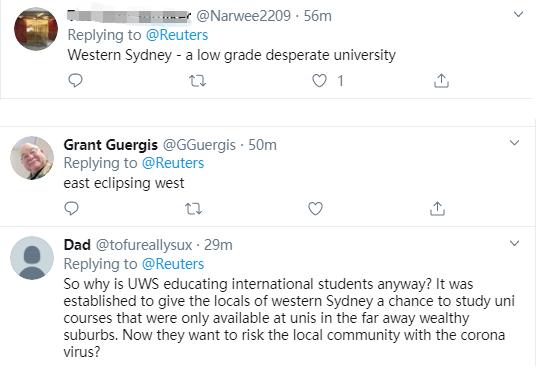This screenshot has height=372, width=537.
Task: Open @Reuters link in Narwee2209's reply
Action: tap(177, 35)
